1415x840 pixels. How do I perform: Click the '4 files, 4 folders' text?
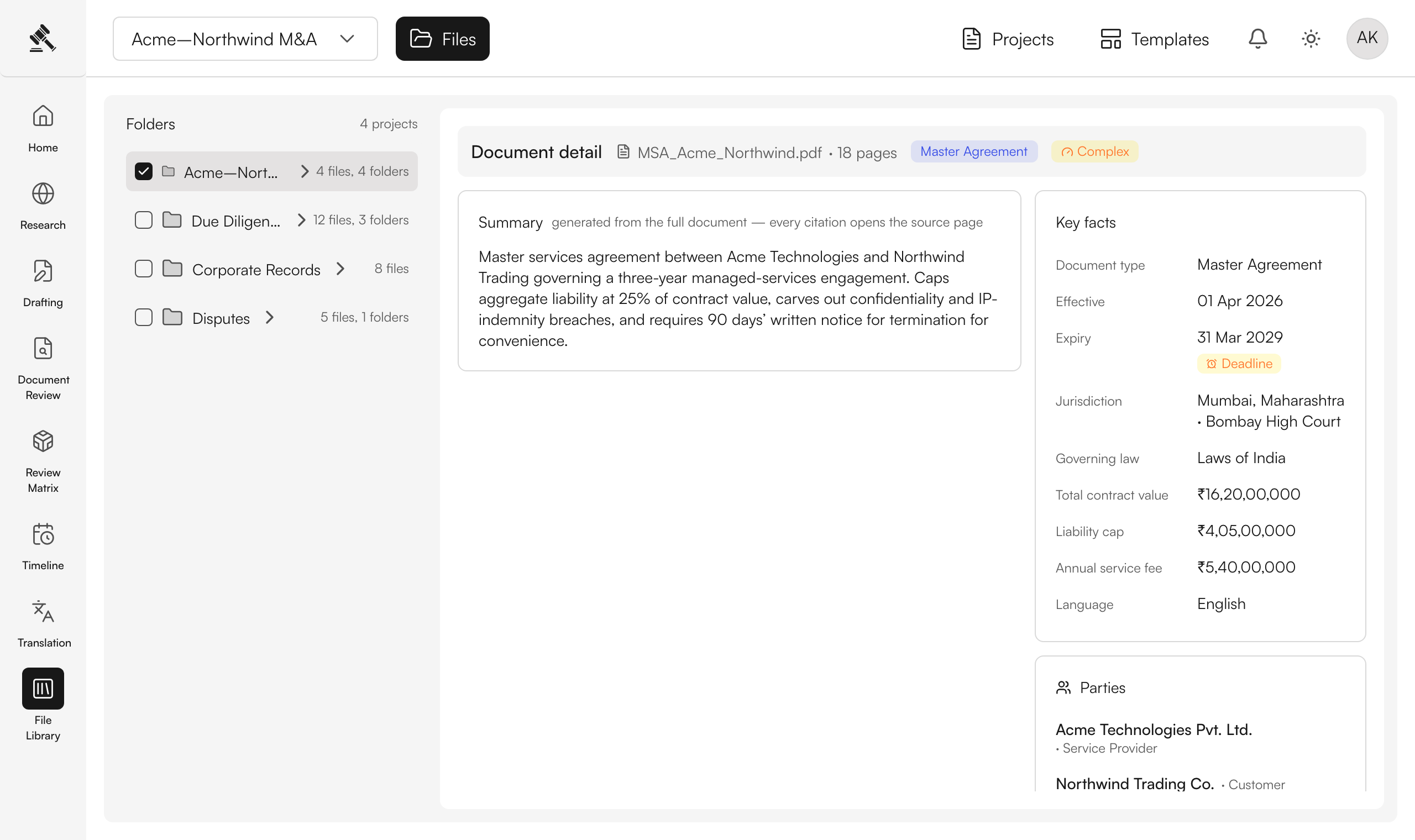point(362,171)
